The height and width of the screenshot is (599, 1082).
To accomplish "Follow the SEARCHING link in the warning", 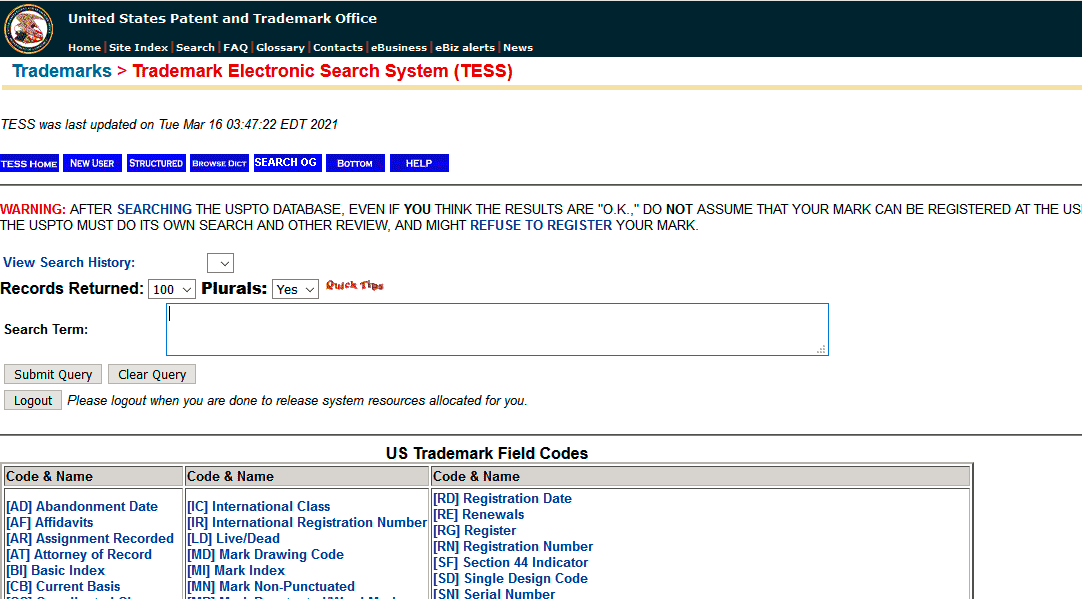I will click(x=155, y=209).
